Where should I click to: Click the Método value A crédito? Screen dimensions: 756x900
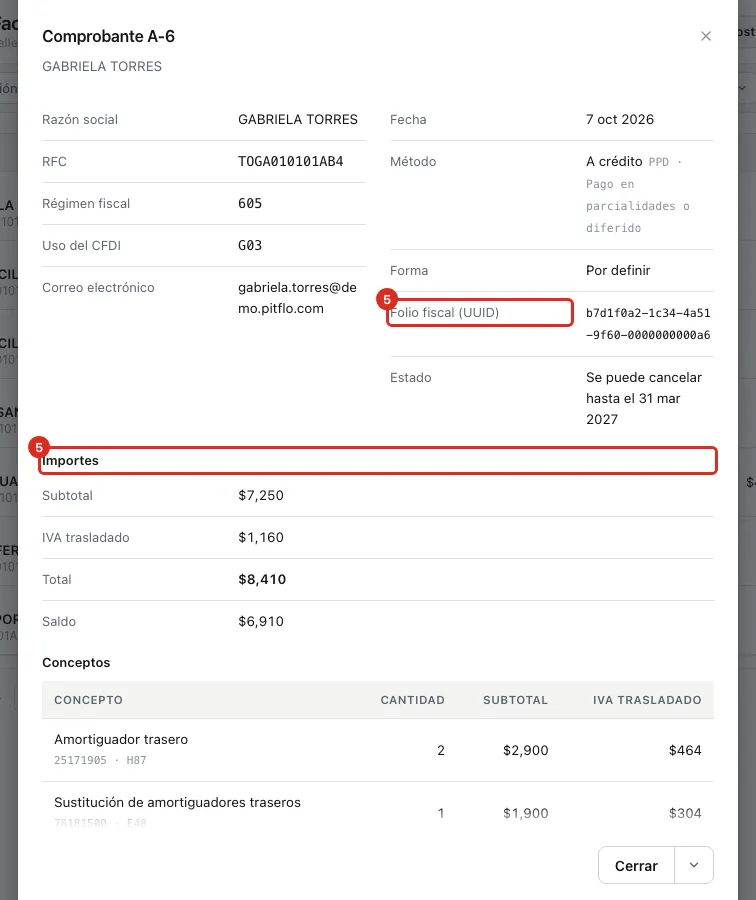point(614,162)
